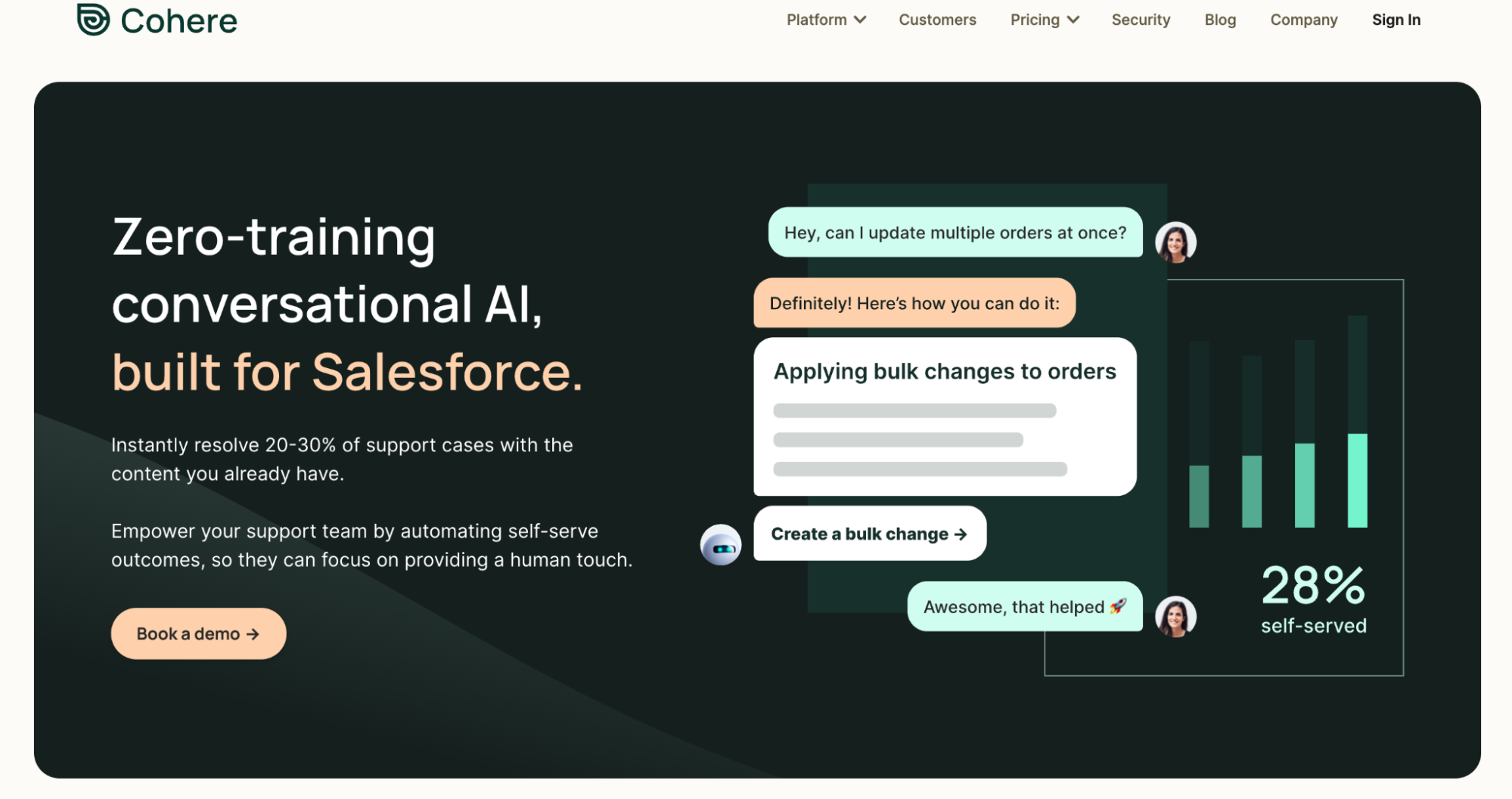This screenshot has height=799, width=1512.
Task: Click the 'Applying bulk changes to orders' card
Action: pyautogui.click(x=945, y=417)
